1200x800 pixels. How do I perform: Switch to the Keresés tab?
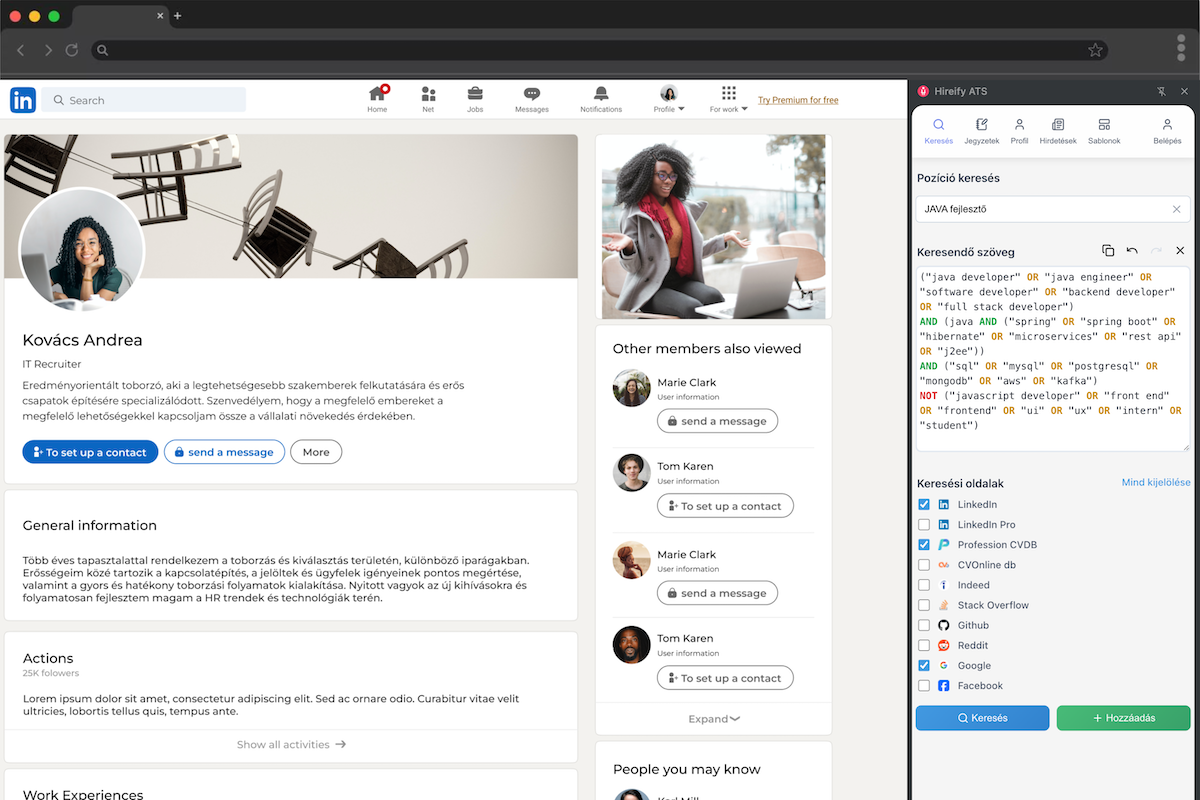point(938,130)
